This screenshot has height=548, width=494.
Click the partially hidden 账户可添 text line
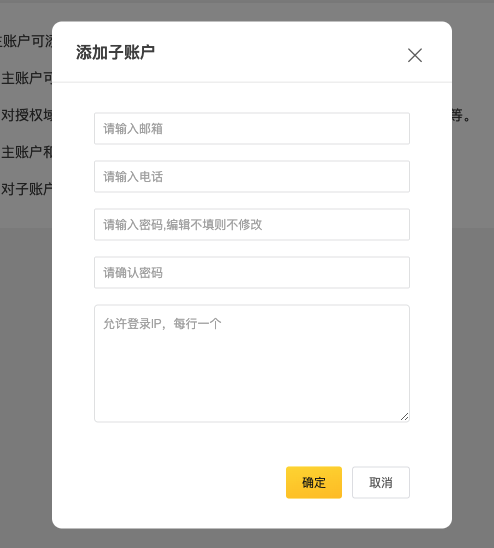coord(26,41)
